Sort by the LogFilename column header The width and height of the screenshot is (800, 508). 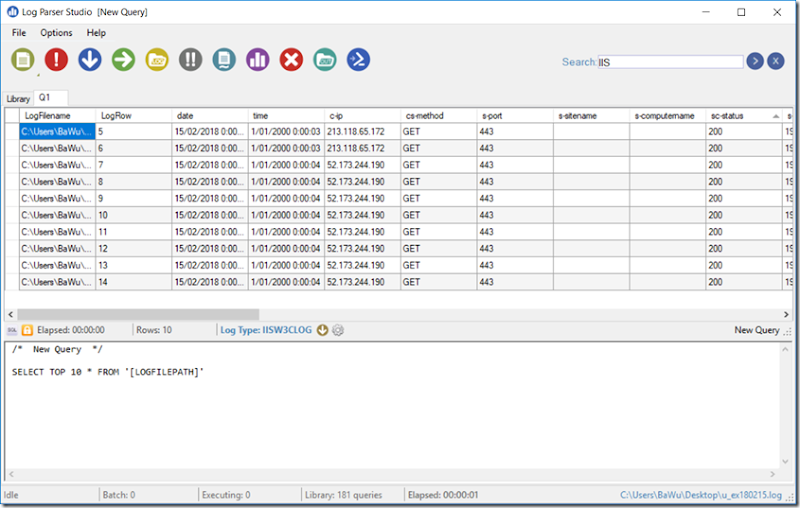point(57,116)
